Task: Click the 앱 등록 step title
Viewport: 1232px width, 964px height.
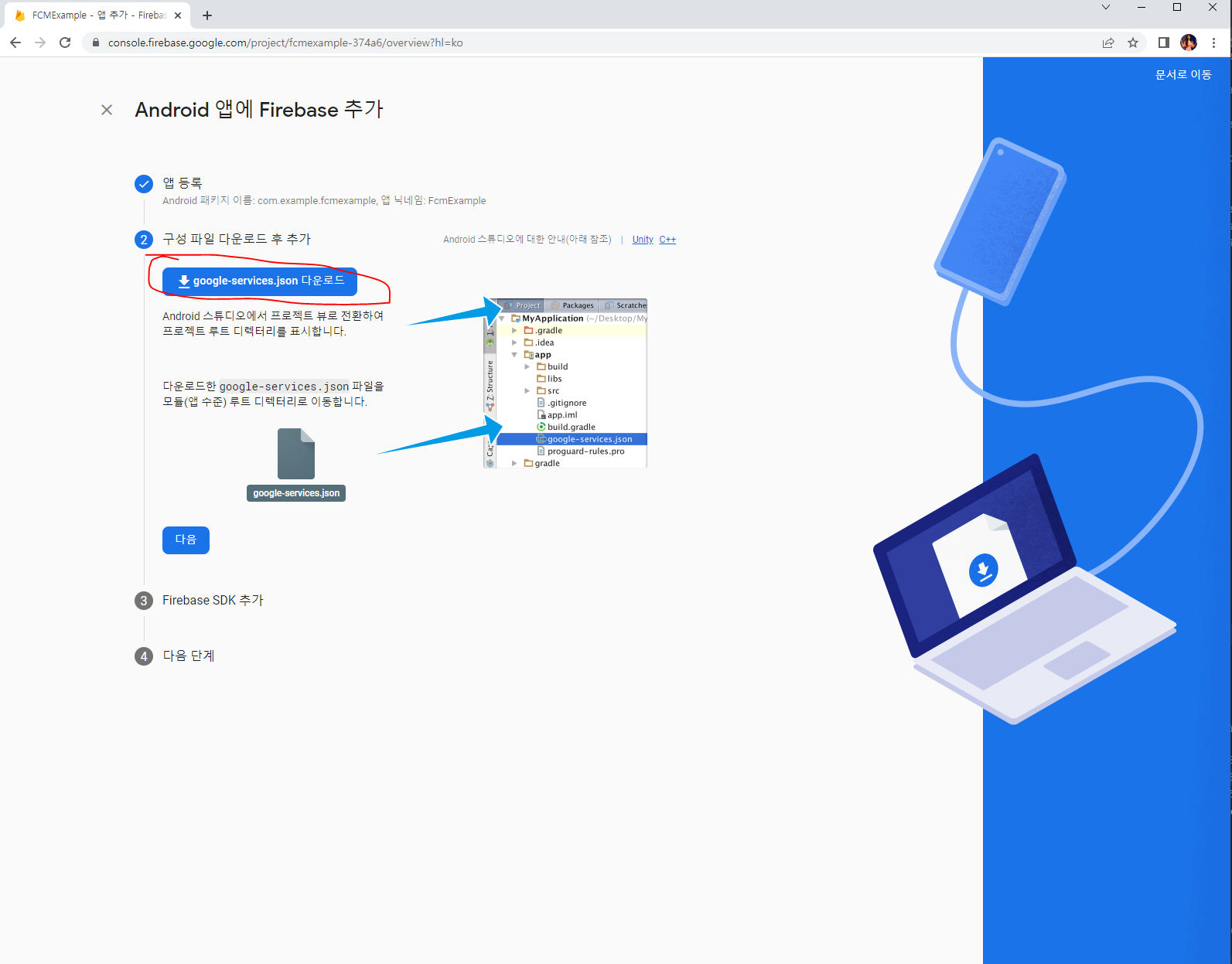Action: [x=183, y=183]
